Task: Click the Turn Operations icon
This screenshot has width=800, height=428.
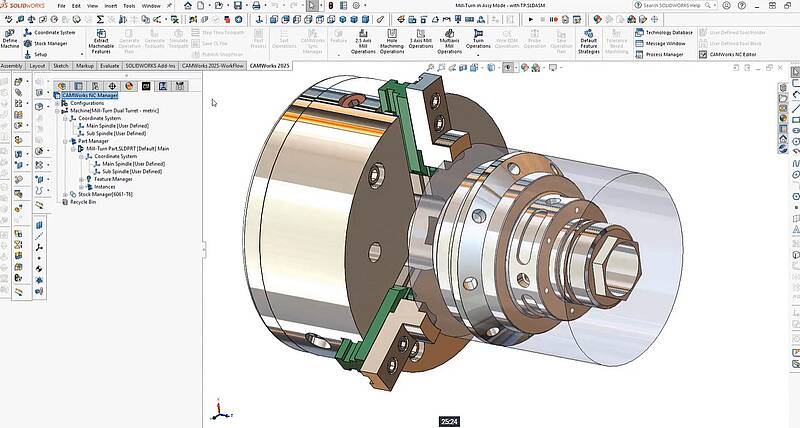Action: [479, 34]
